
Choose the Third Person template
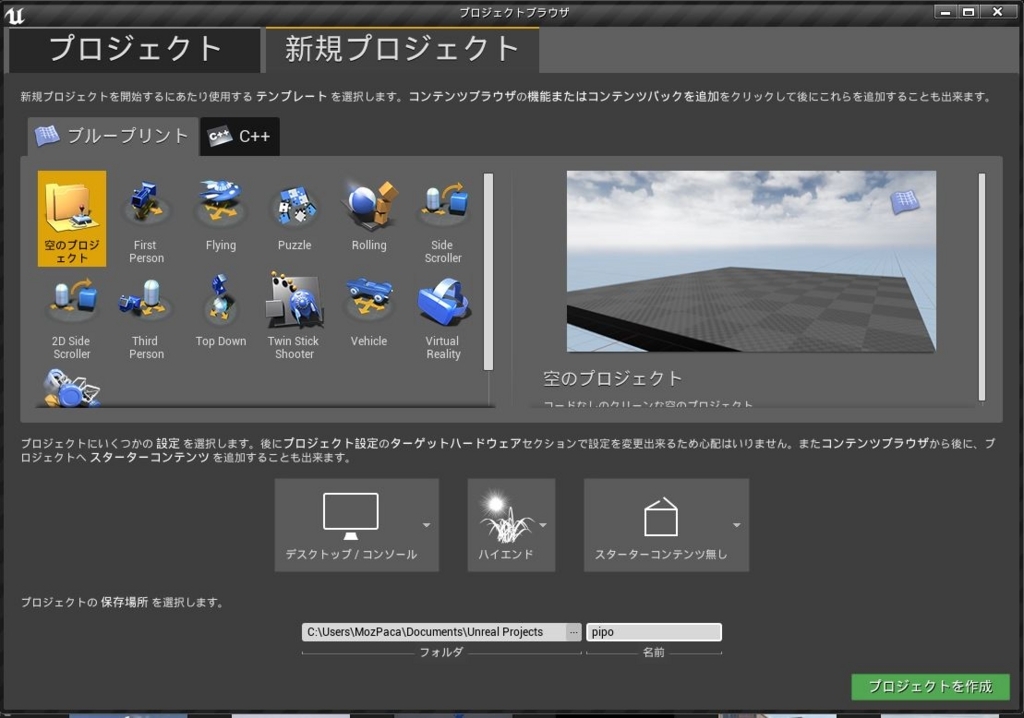[x=146, y=316]
